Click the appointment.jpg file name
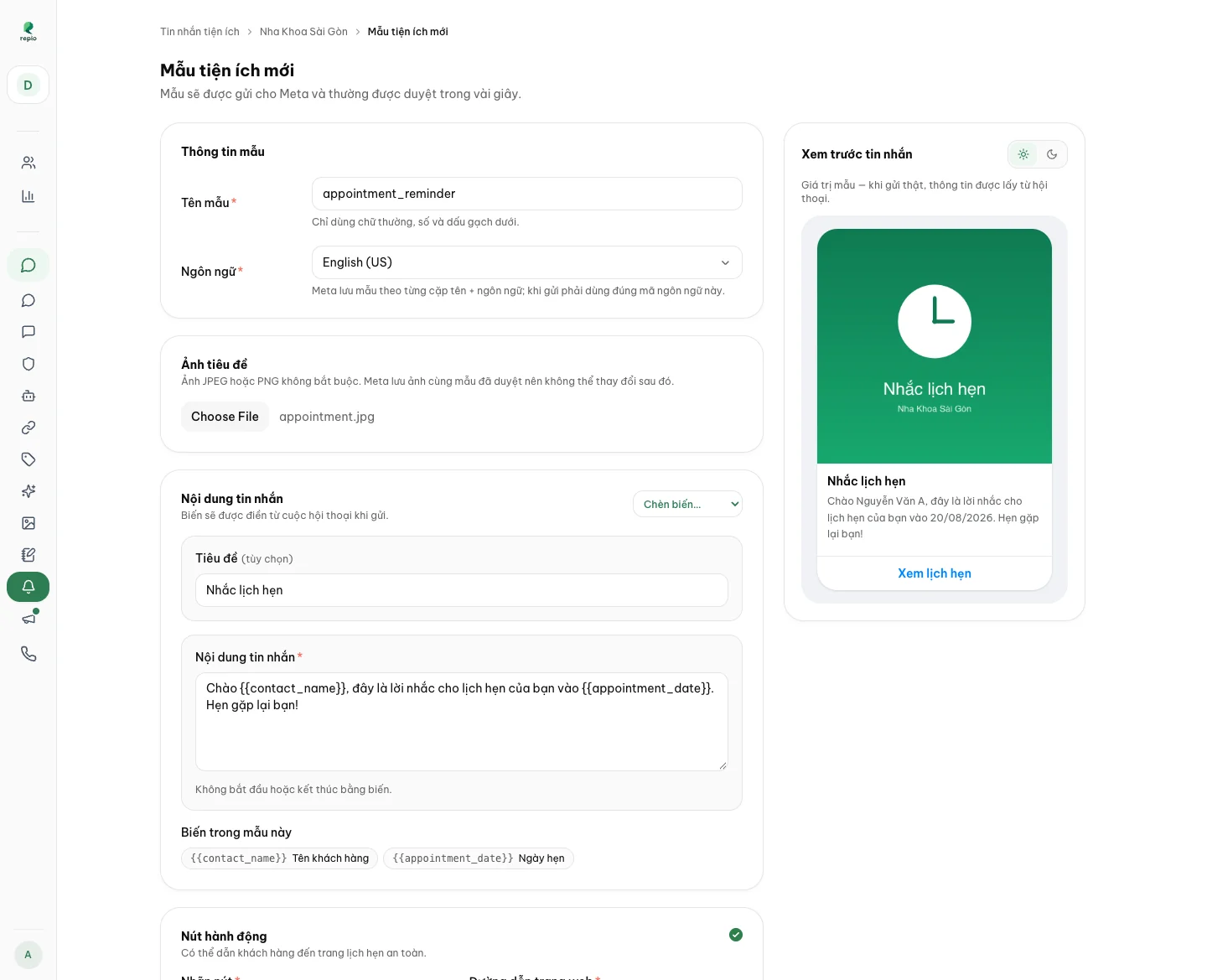Screen dimensions: 1207x980 [327, 417]
